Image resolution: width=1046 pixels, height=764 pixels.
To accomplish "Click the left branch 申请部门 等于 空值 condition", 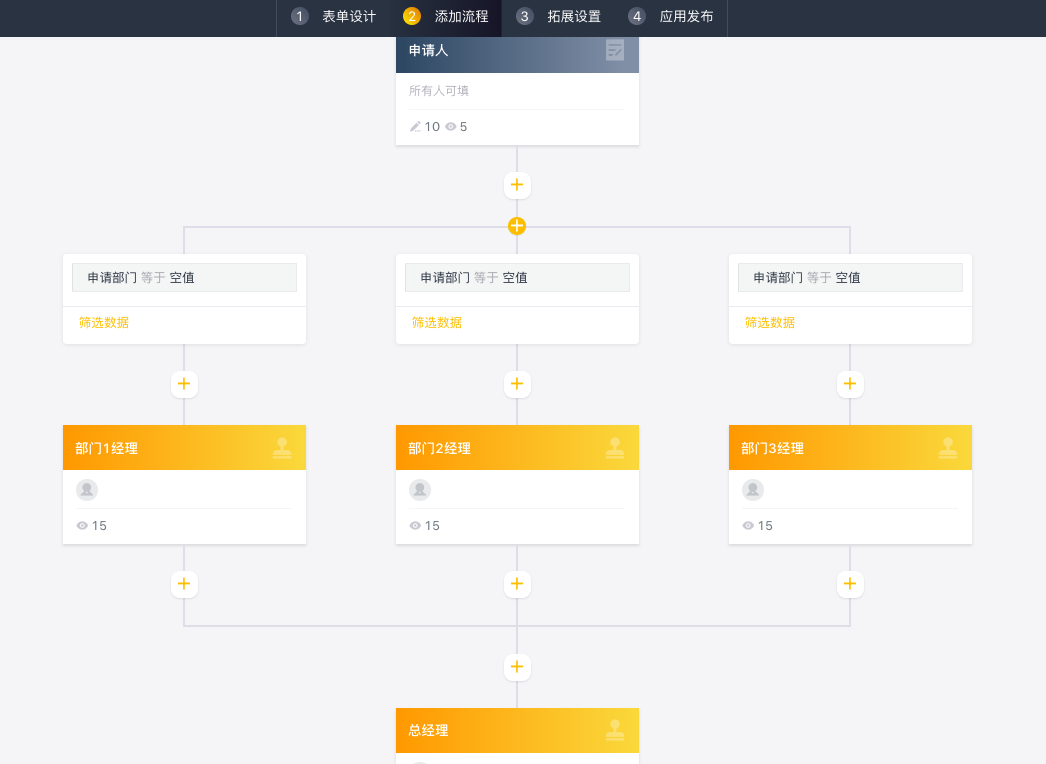I will pyautogui.click(x=184, y=278).
